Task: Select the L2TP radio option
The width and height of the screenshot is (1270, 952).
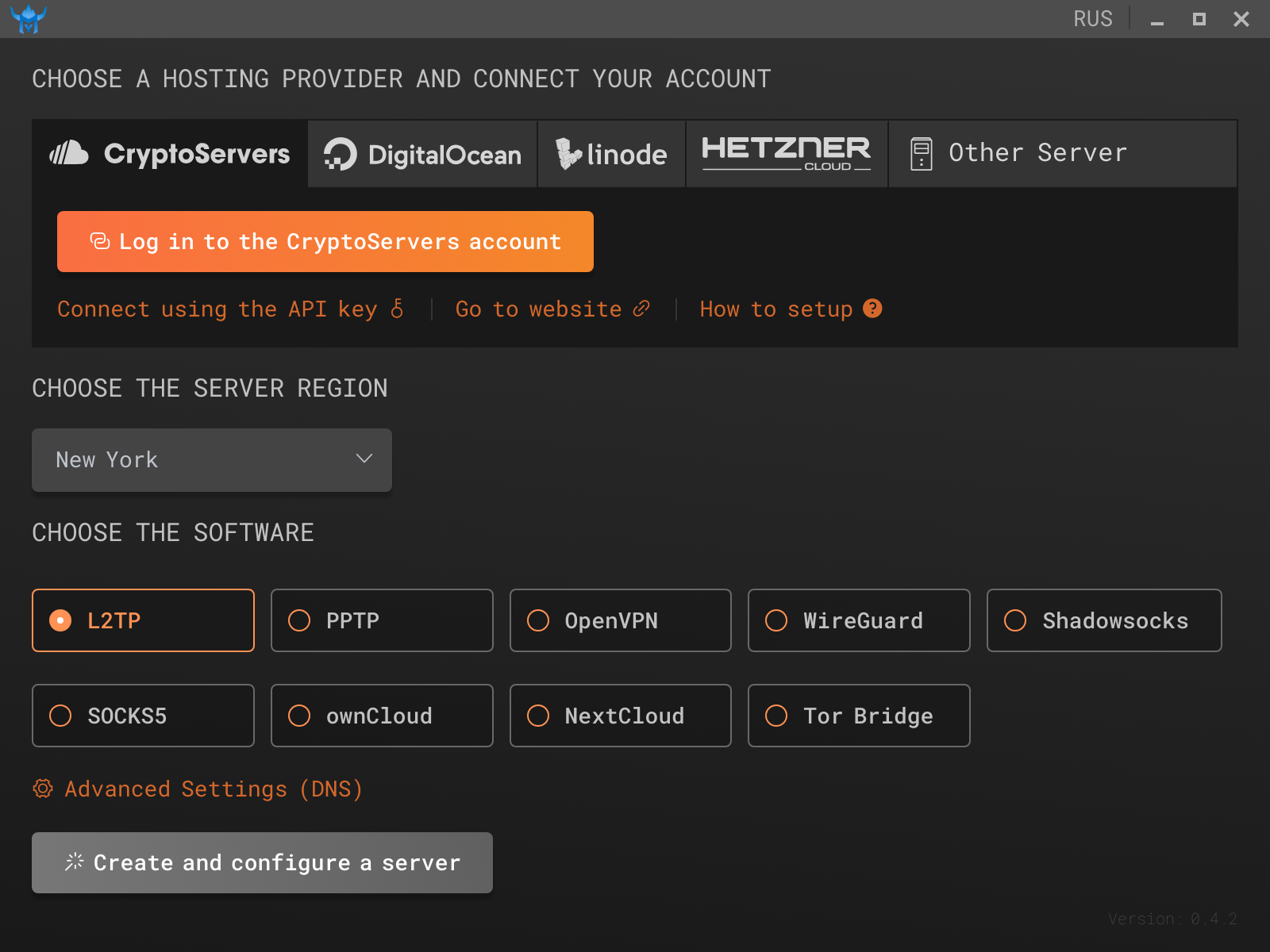Action: coord(143,620)
